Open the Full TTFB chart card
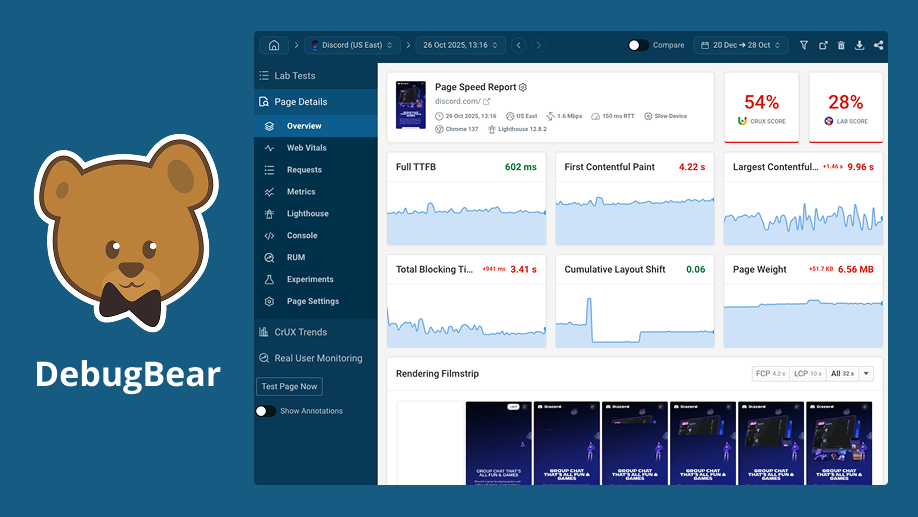Image resolution: width=918 pixels, height=517 pixels. [x=467, y=198]
